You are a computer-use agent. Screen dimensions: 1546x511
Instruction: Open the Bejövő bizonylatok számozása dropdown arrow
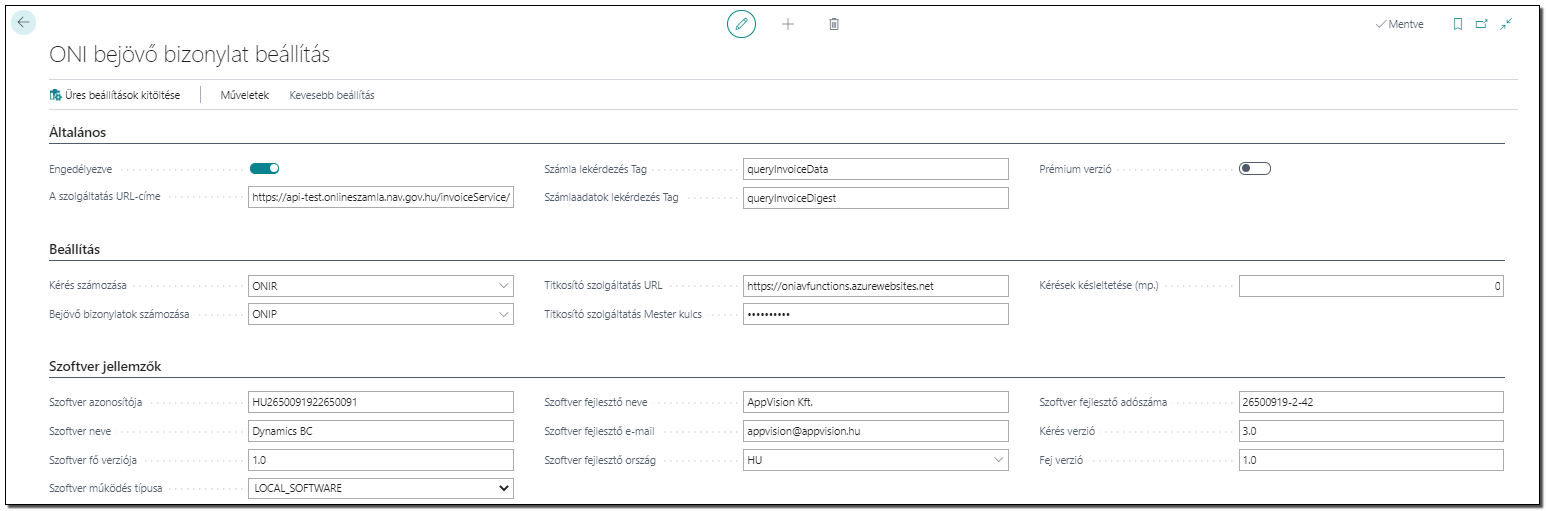click(x=502, y=314)
